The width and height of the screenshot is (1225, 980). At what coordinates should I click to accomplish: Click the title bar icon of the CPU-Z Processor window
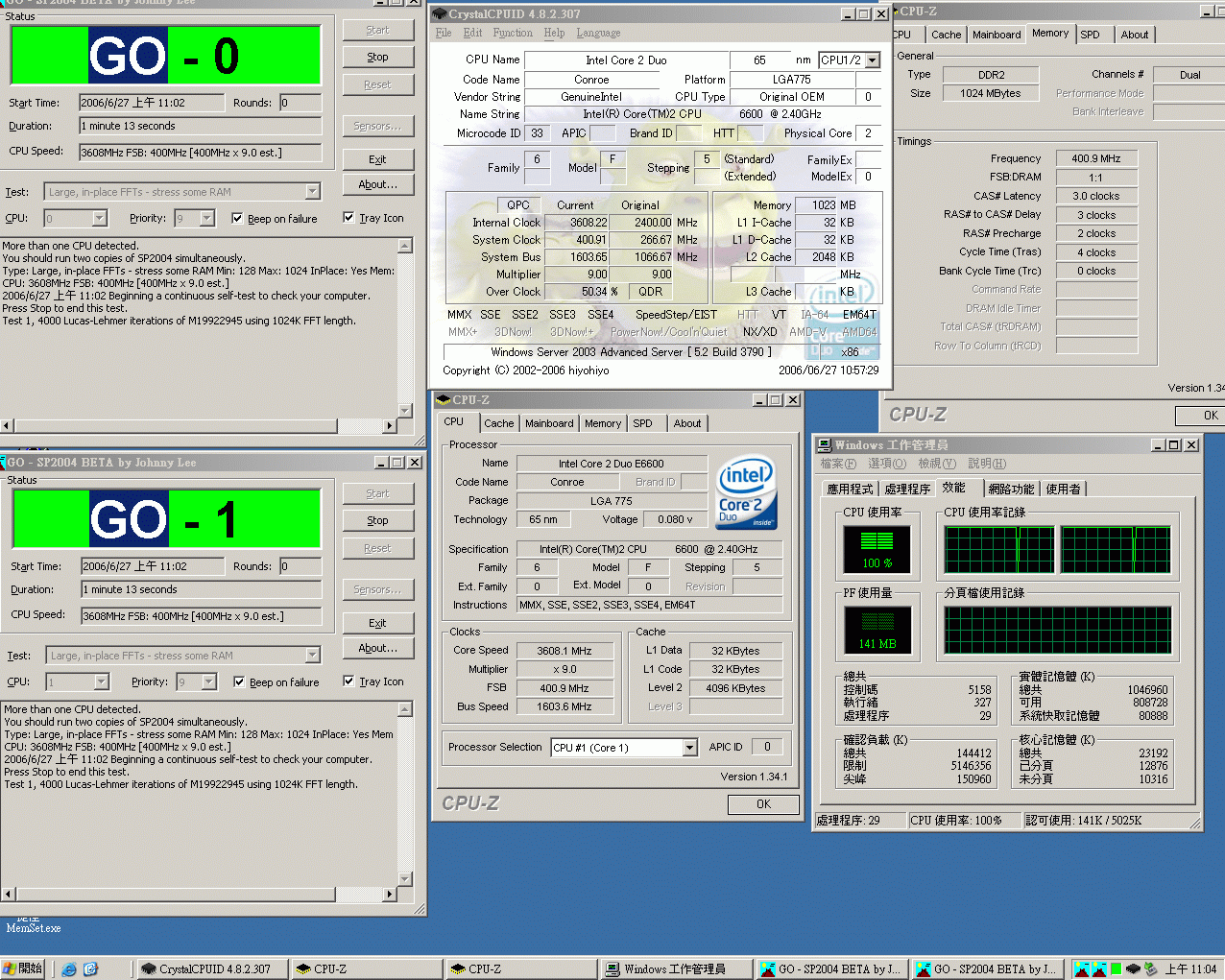pyautogui.click(x=444, y=399)
